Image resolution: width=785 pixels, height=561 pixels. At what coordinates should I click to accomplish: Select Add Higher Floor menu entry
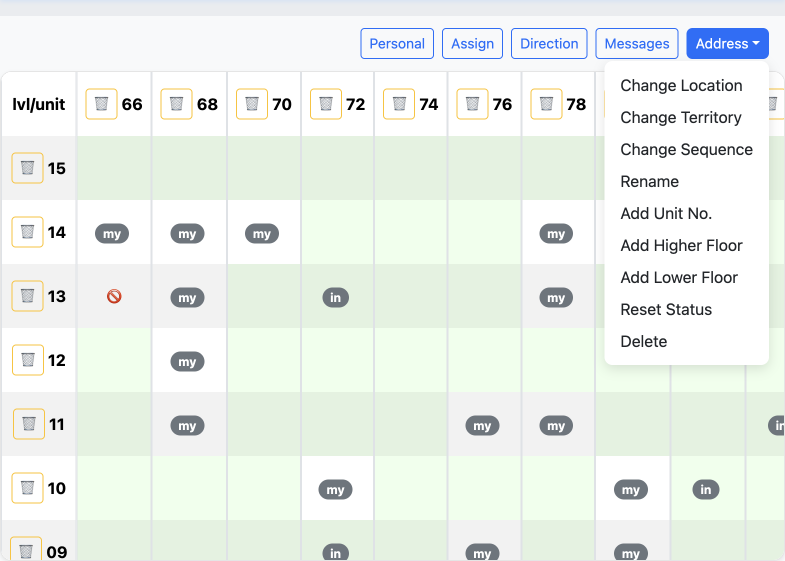pyautogui.click(x=681, y=246)
